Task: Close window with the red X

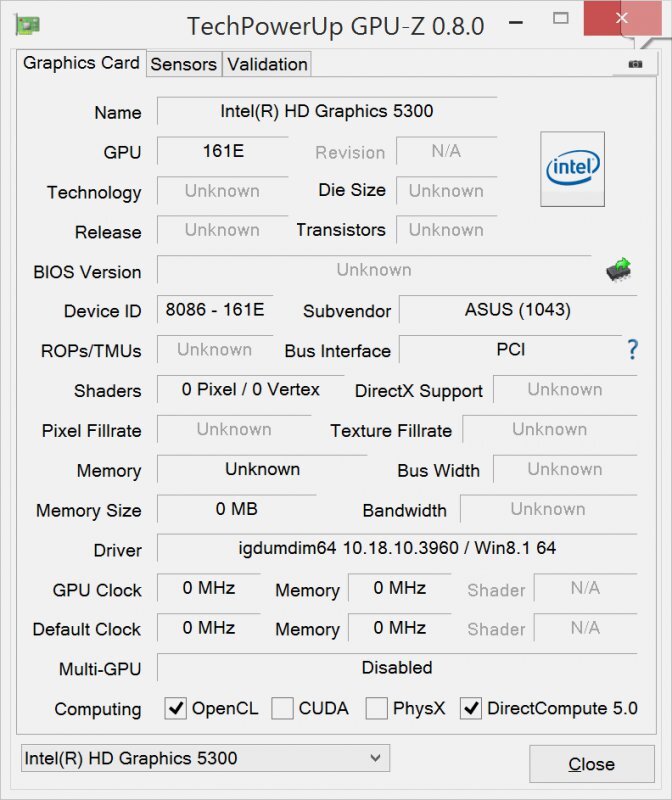Action: pyautogui.click(x=622, y=18)
